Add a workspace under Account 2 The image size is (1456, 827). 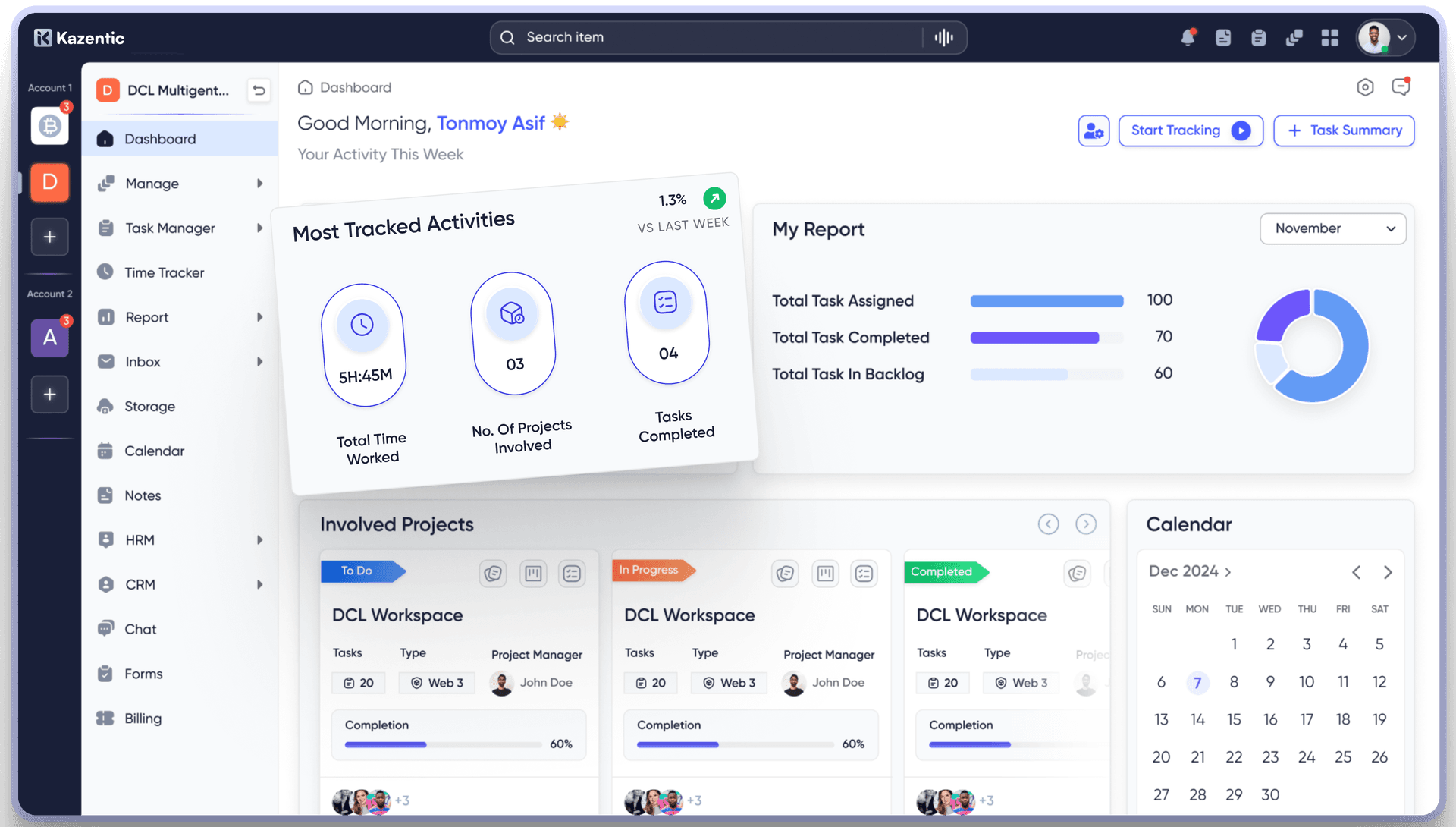pos(50,395)
